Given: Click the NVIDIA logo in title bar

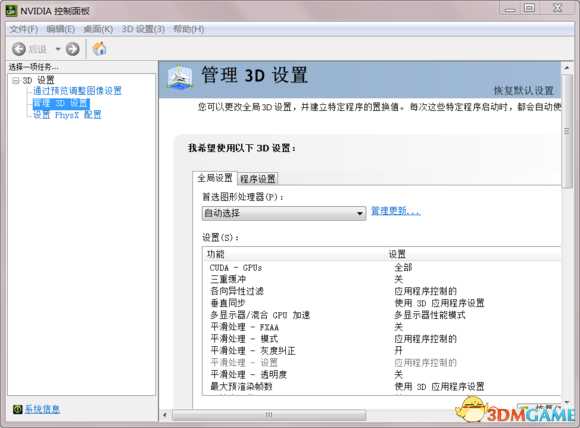Looking at the screenshot, I should coord(11,11).
